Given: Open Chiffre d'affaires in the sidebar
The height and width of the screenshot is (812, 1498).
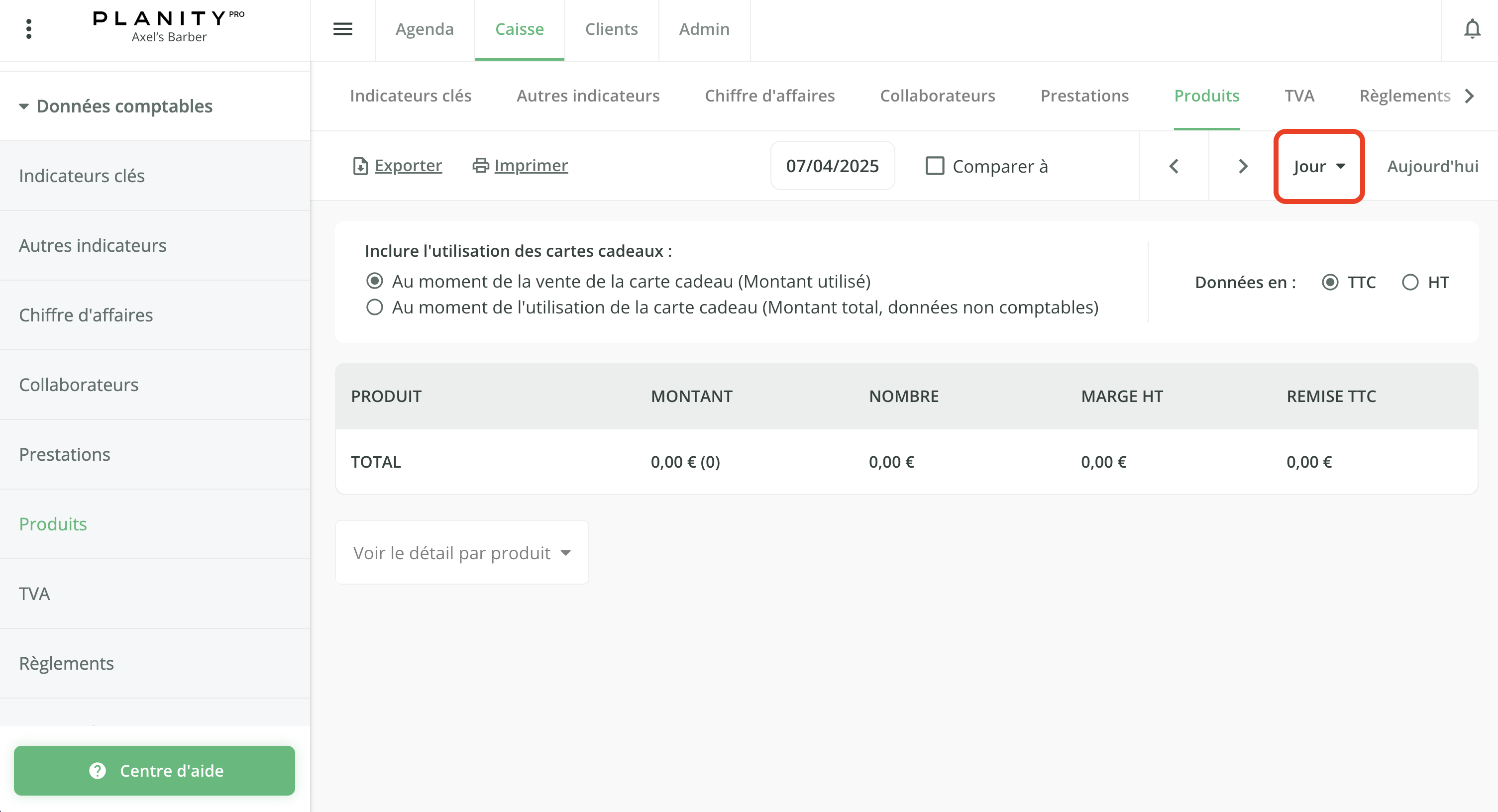Looking at the screenshot, I should tap(86, 315).
